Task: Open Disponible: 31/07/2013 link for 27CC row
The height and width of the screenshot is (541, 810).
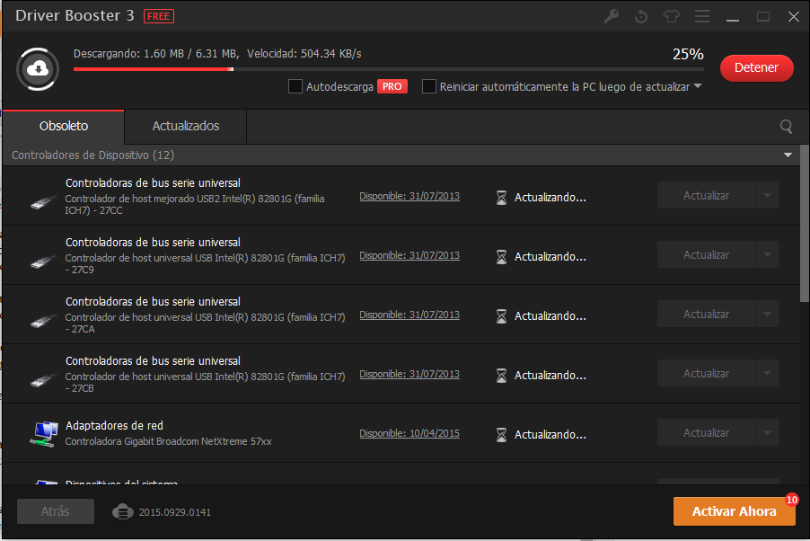Action: pos(409,196)
